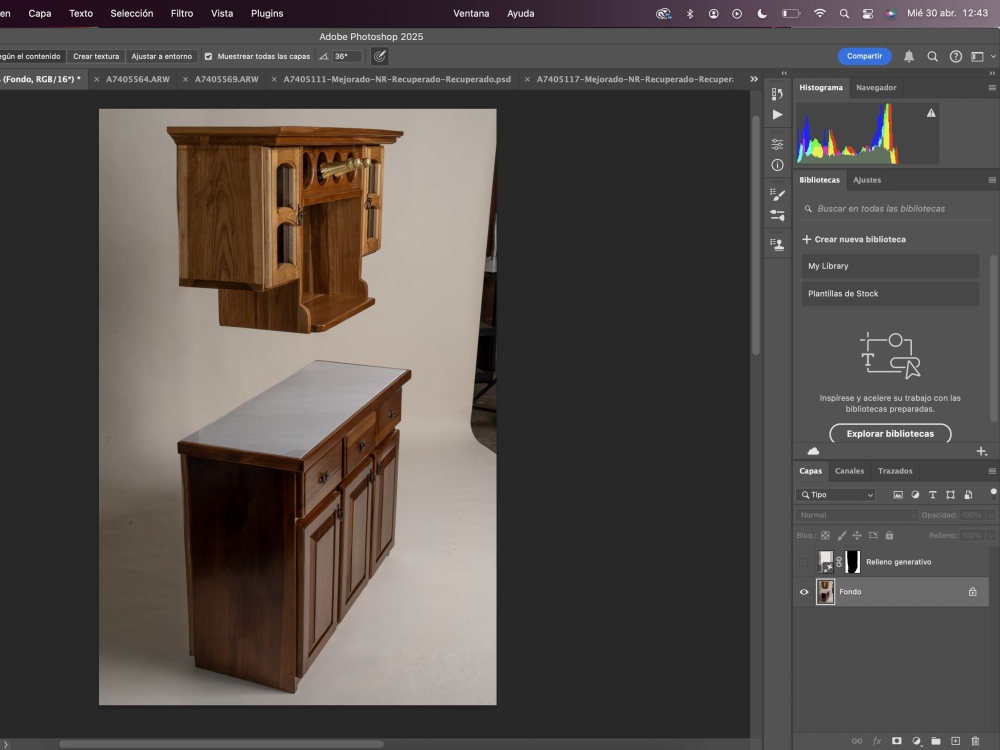Filter layers by adjustment layers icon
Screen dimensions: 1000x750
(x=915, y=494)
